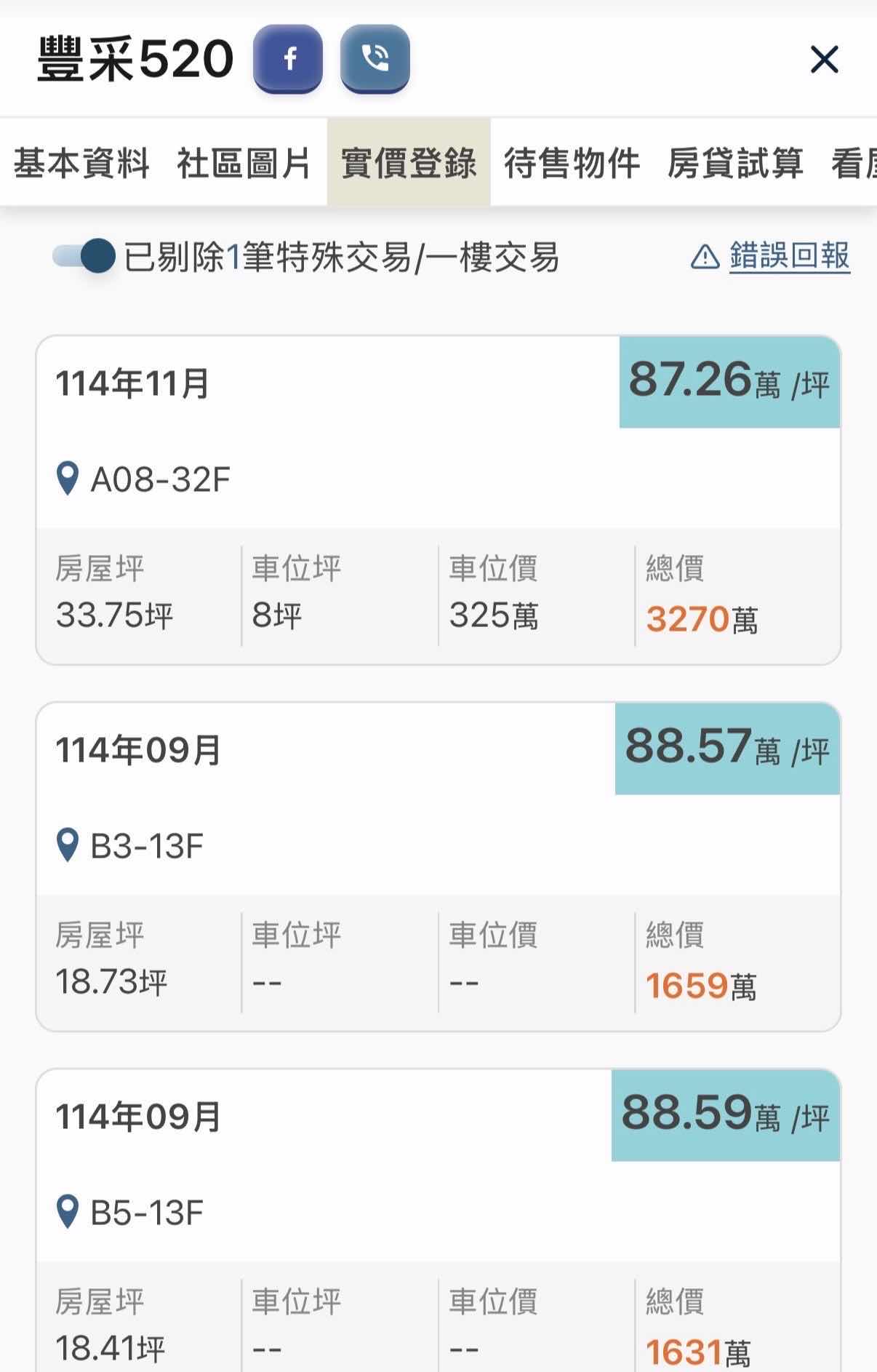This screenshot has height=1372, width=877.
Task: Click the location pin beside B5-13F
Action: tap(68, 1213)
